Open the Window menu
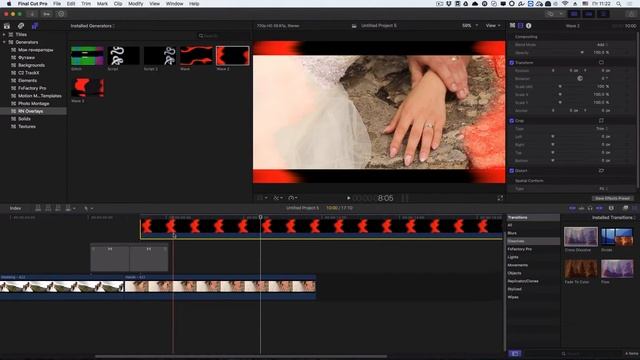The image size is (640, 360). (x=174, y=4)
